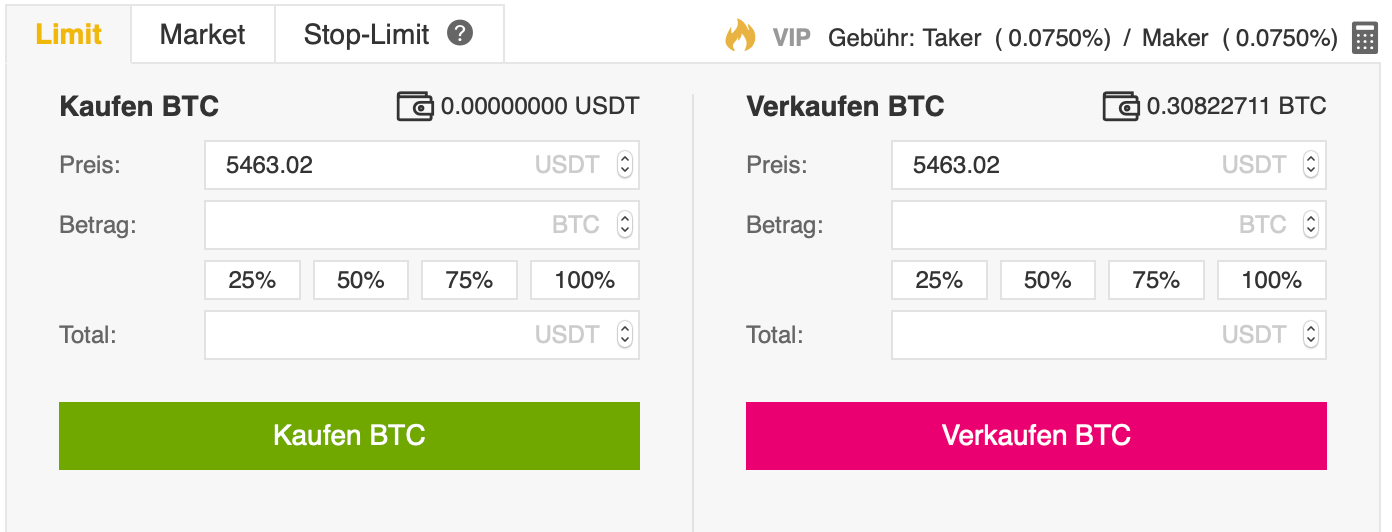Click the buy Betrag input field

380,225
